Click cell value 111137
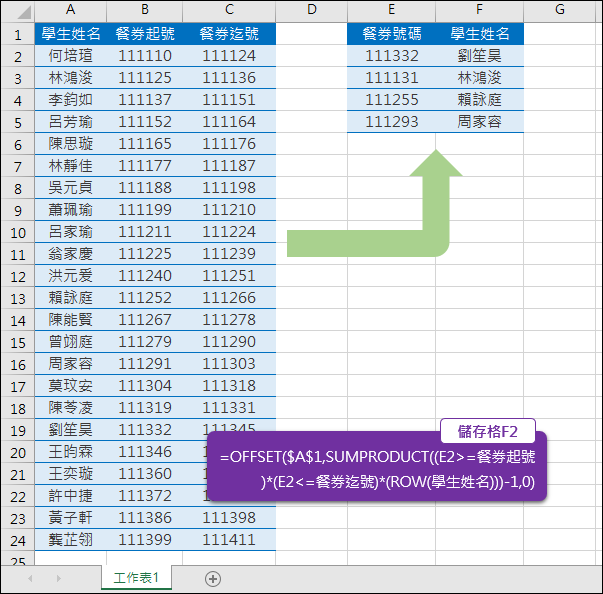Image resolution: width=603 pixels, height=594 pixels. tap(145, 100)
